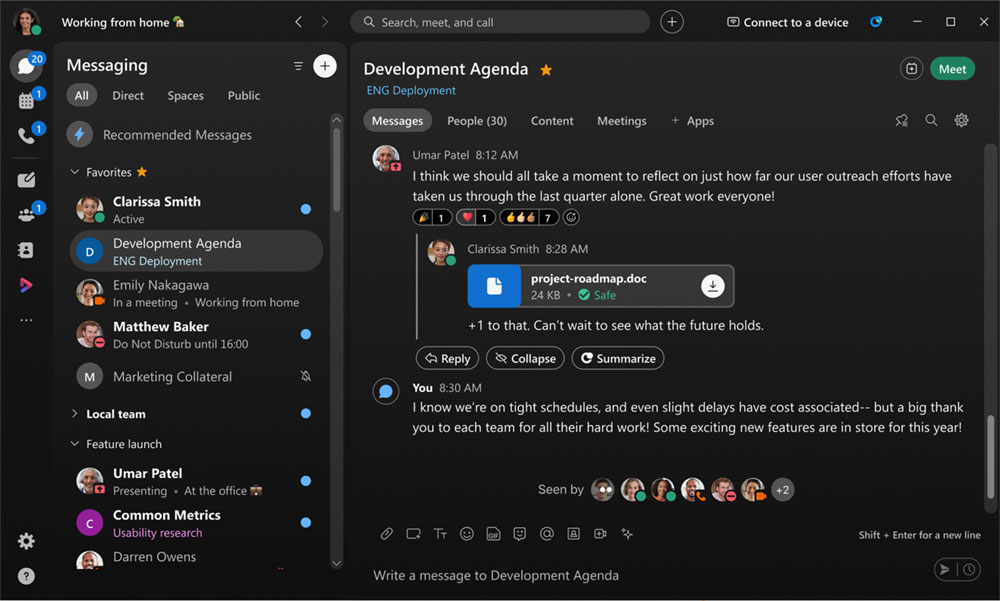Viewport: 1000px width, 601px height.
Task: Collapse the Favorites section
Action: tap(75, 172)
